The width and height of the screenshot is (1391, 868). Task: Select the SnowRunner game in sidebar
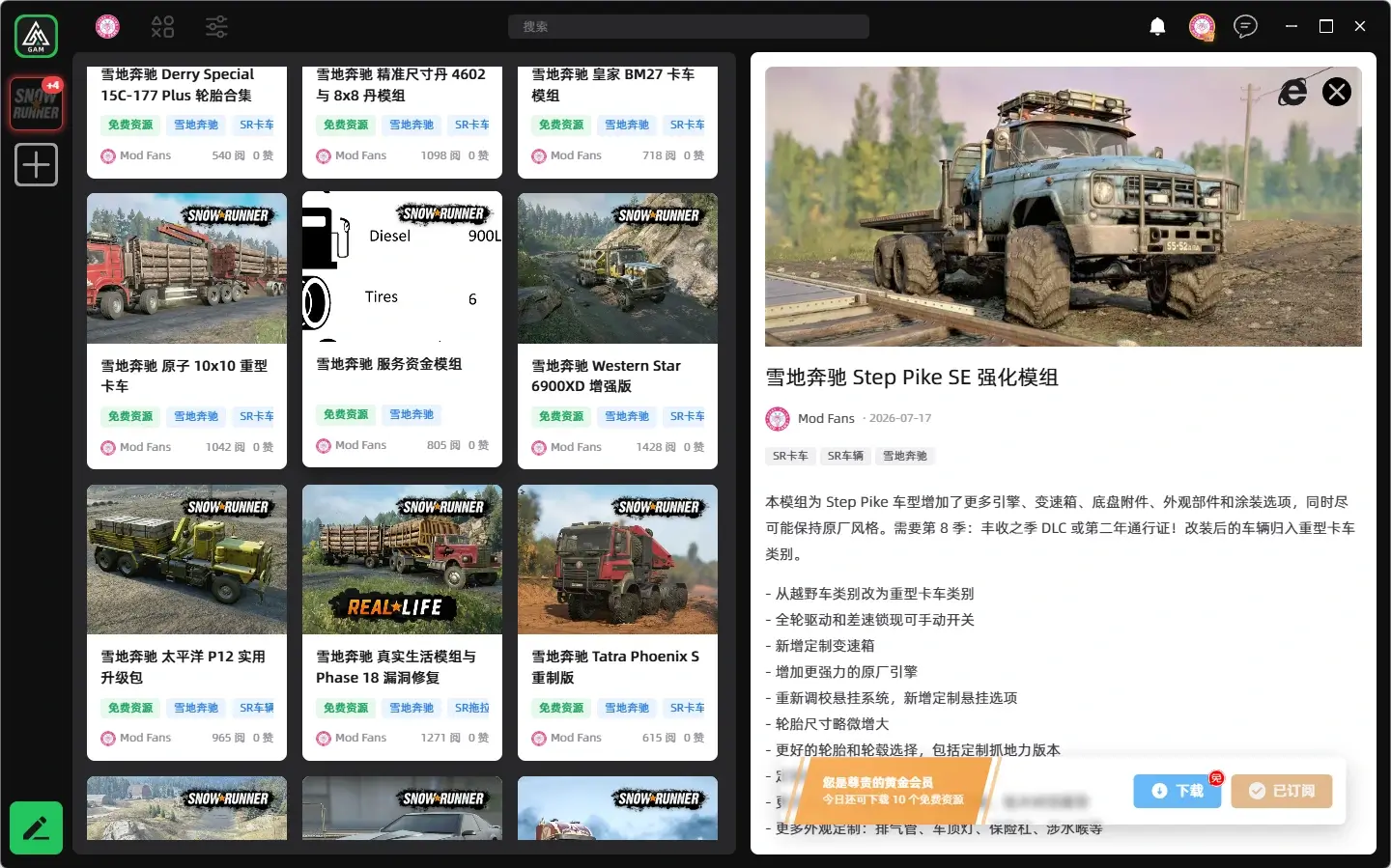36,103
